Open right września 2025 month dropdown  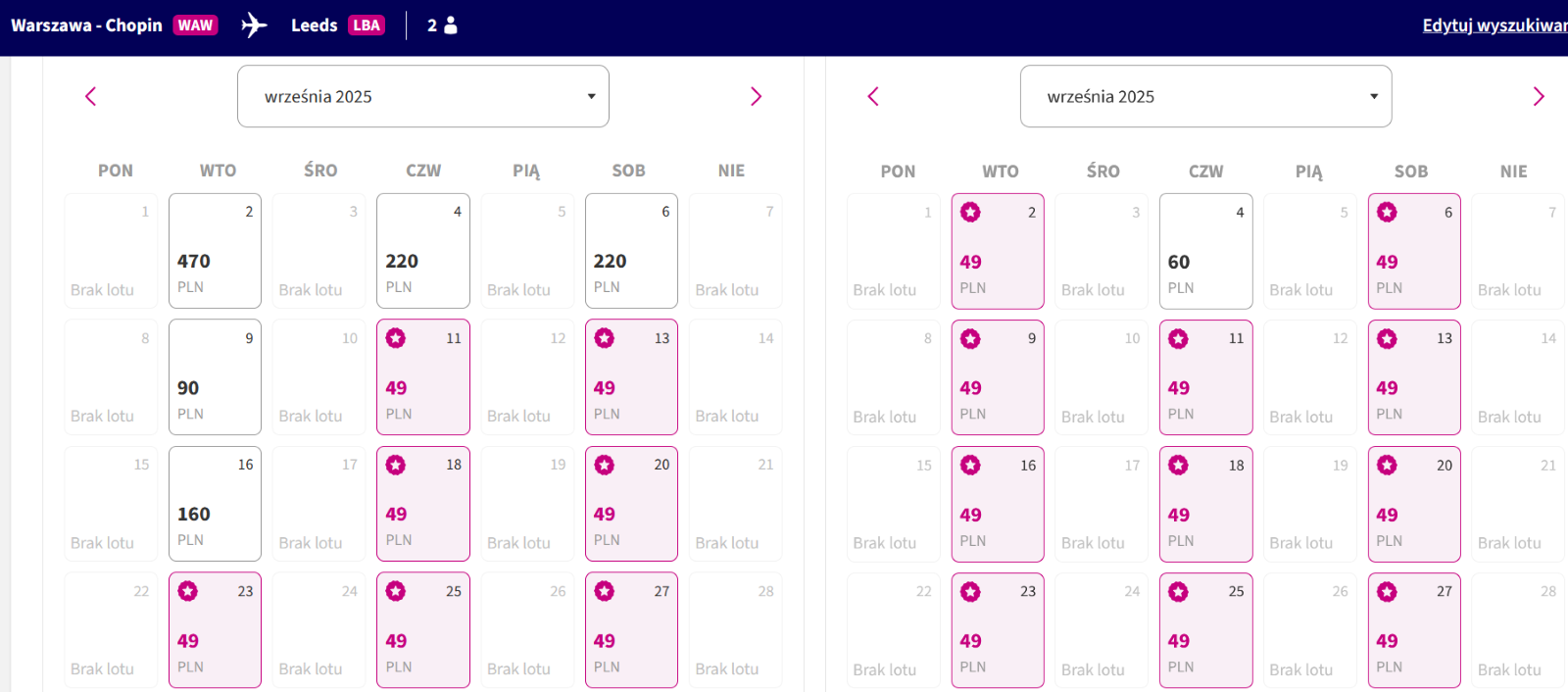[x=1205, y=96]
